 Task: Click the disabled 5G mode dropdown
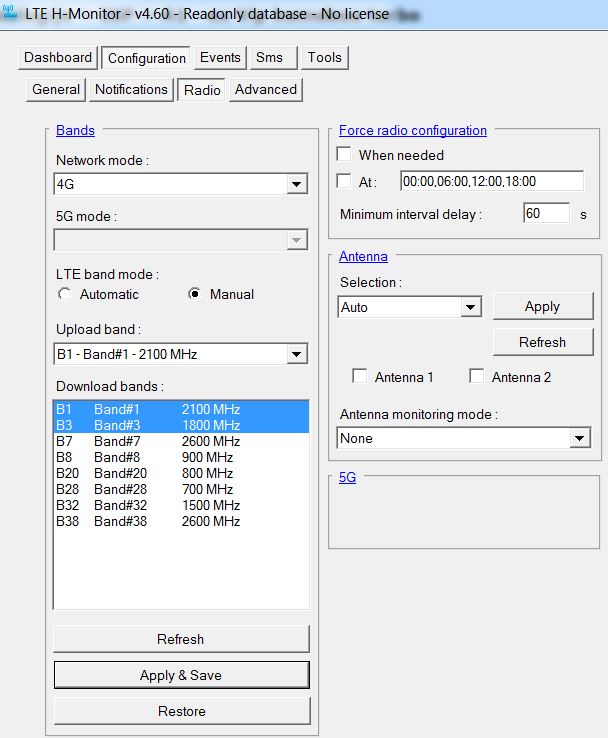[x=181, y=240]
